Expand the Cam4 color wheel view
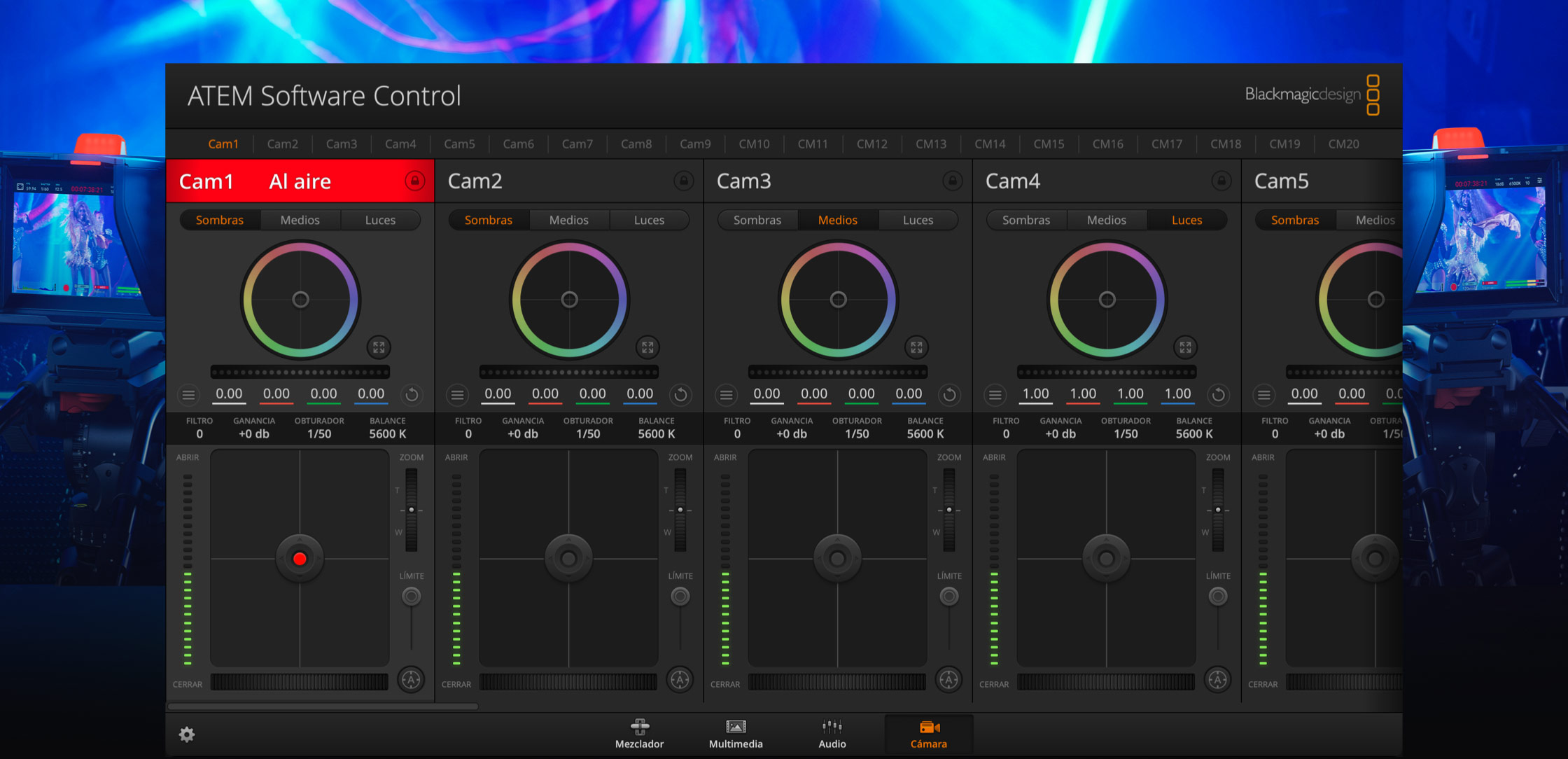Screen dimensions: 1568x759 1185,347
